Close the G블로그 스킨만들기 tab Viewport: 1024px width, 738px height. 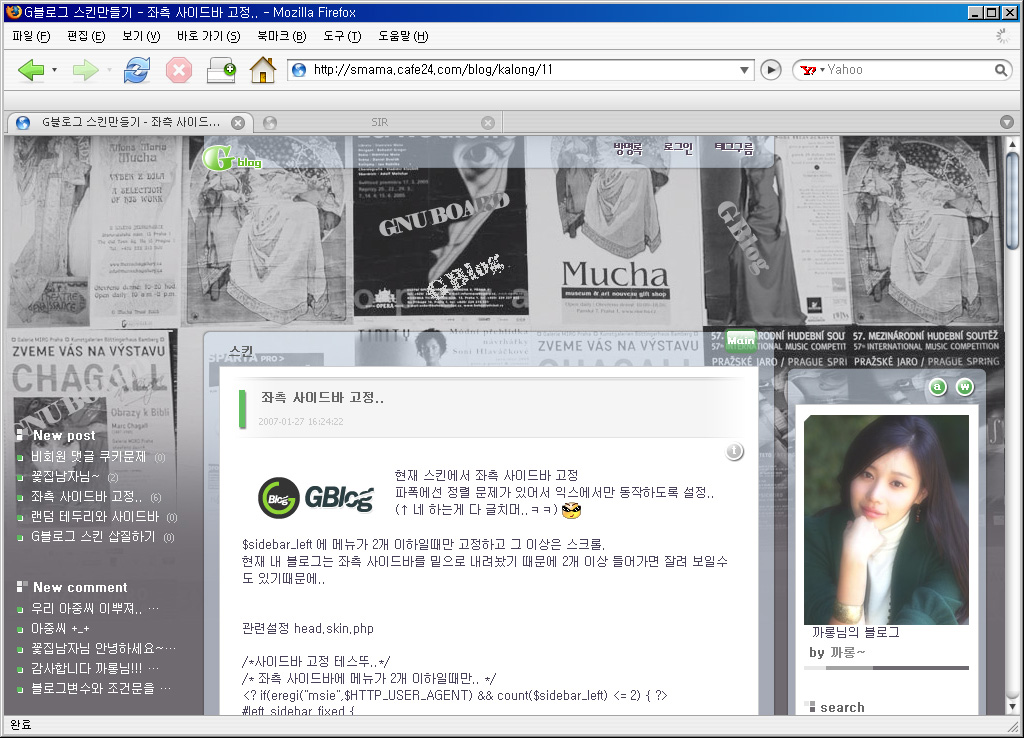(238, 123)
